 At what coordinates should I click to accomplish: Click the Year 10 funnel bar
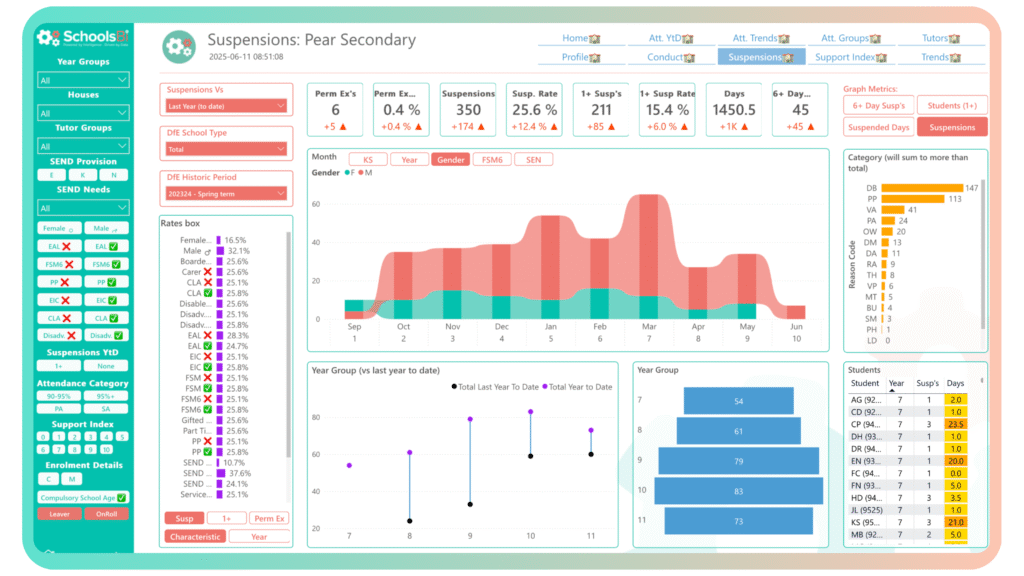click(740, 491)
